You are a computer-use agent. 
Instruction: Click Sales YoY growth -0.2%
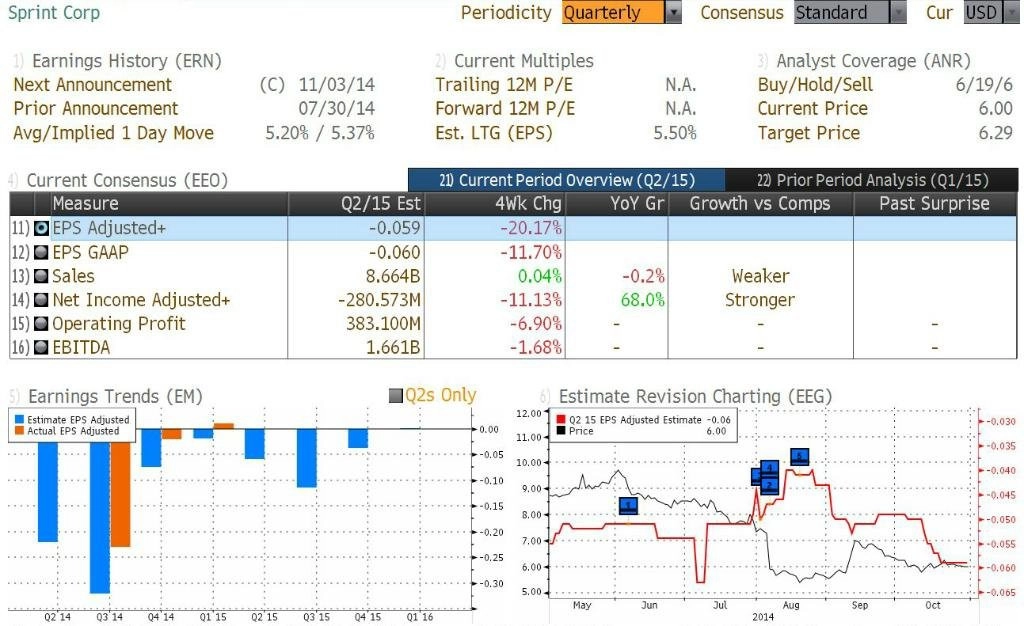click(x=643, y=276)
